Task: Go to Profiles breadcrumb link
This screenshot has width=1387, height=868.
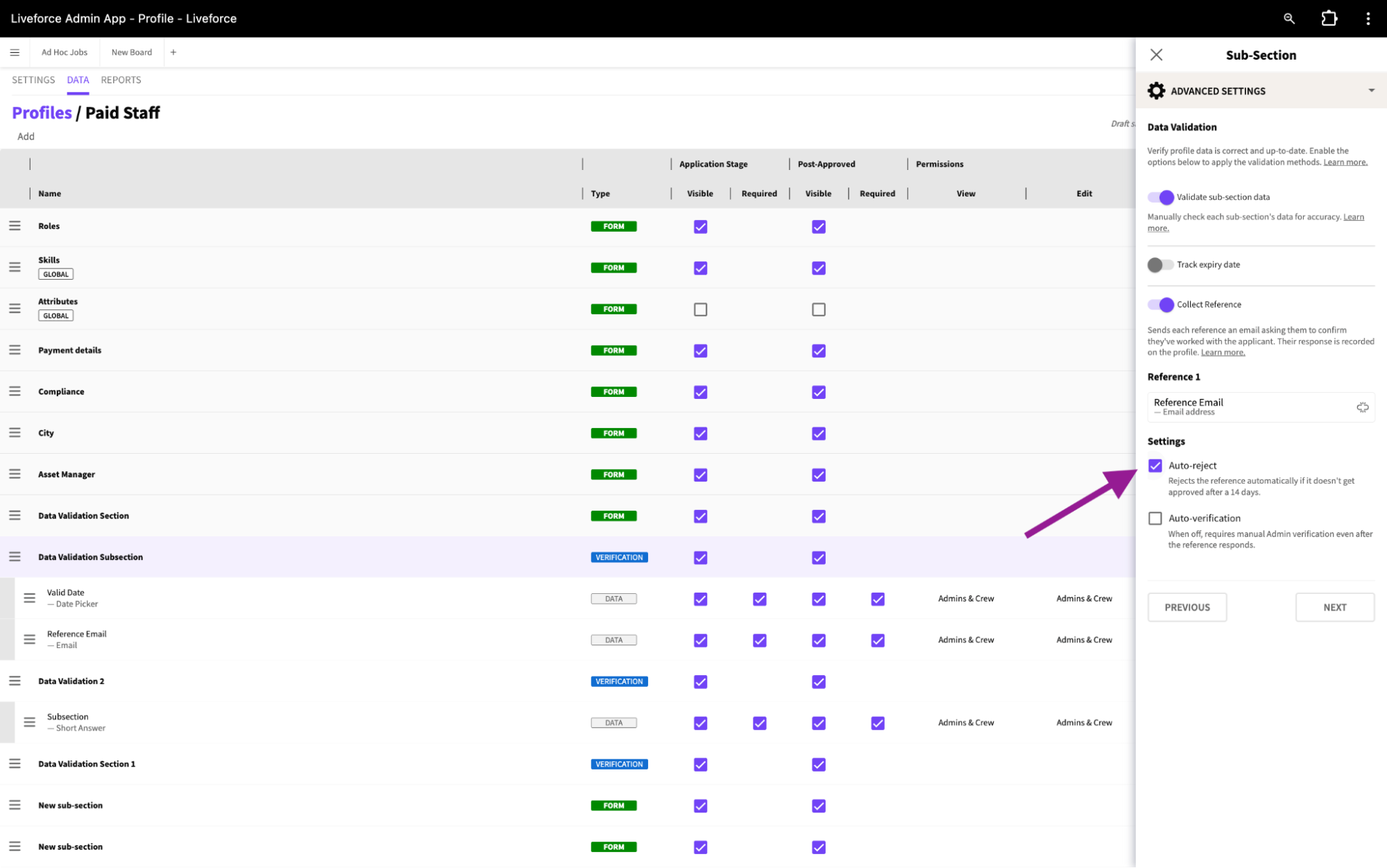Action: (42, 113)
